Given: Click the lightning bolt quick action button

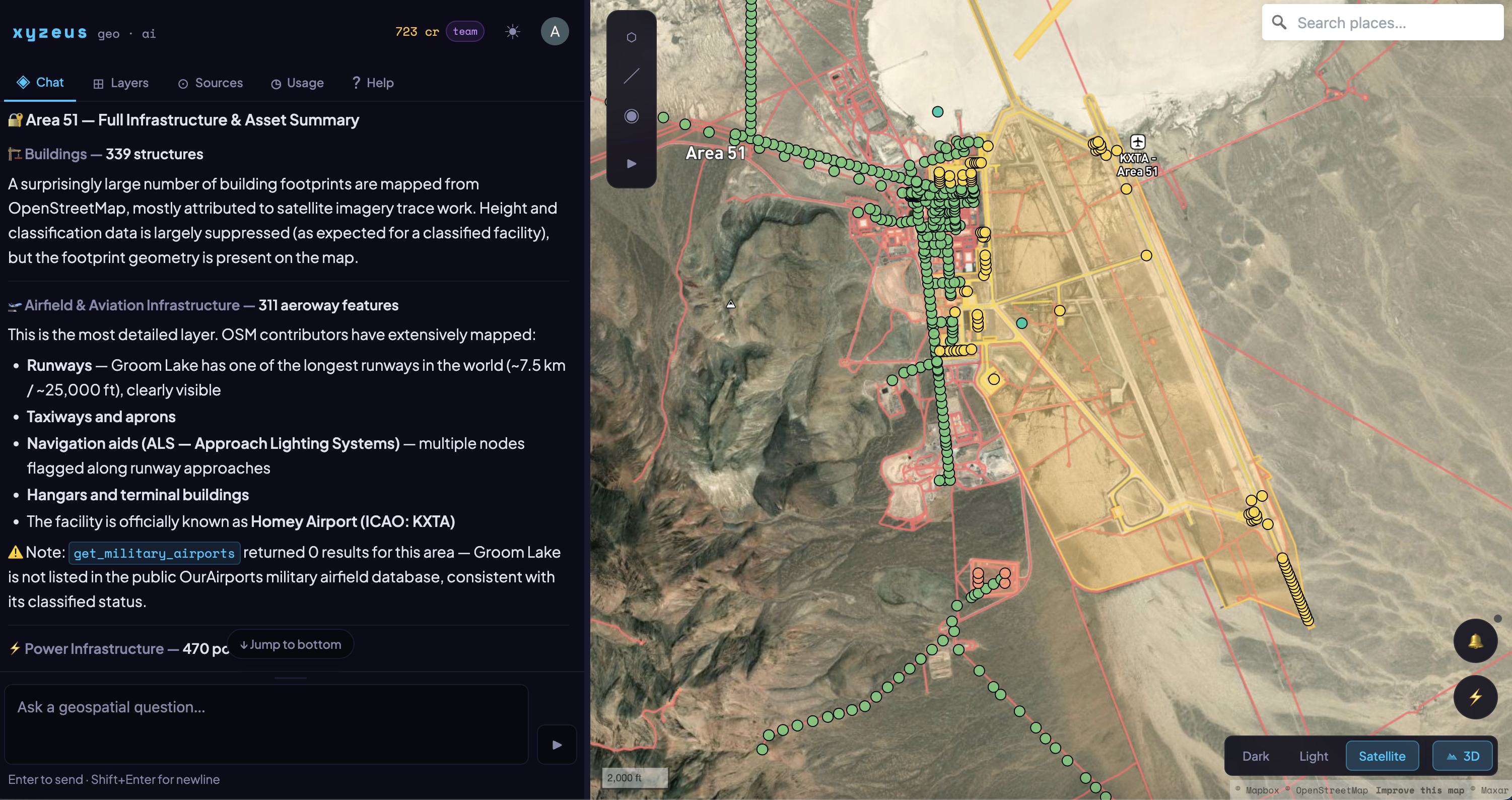Looking at the screenshot, I should pos(1475,697).
